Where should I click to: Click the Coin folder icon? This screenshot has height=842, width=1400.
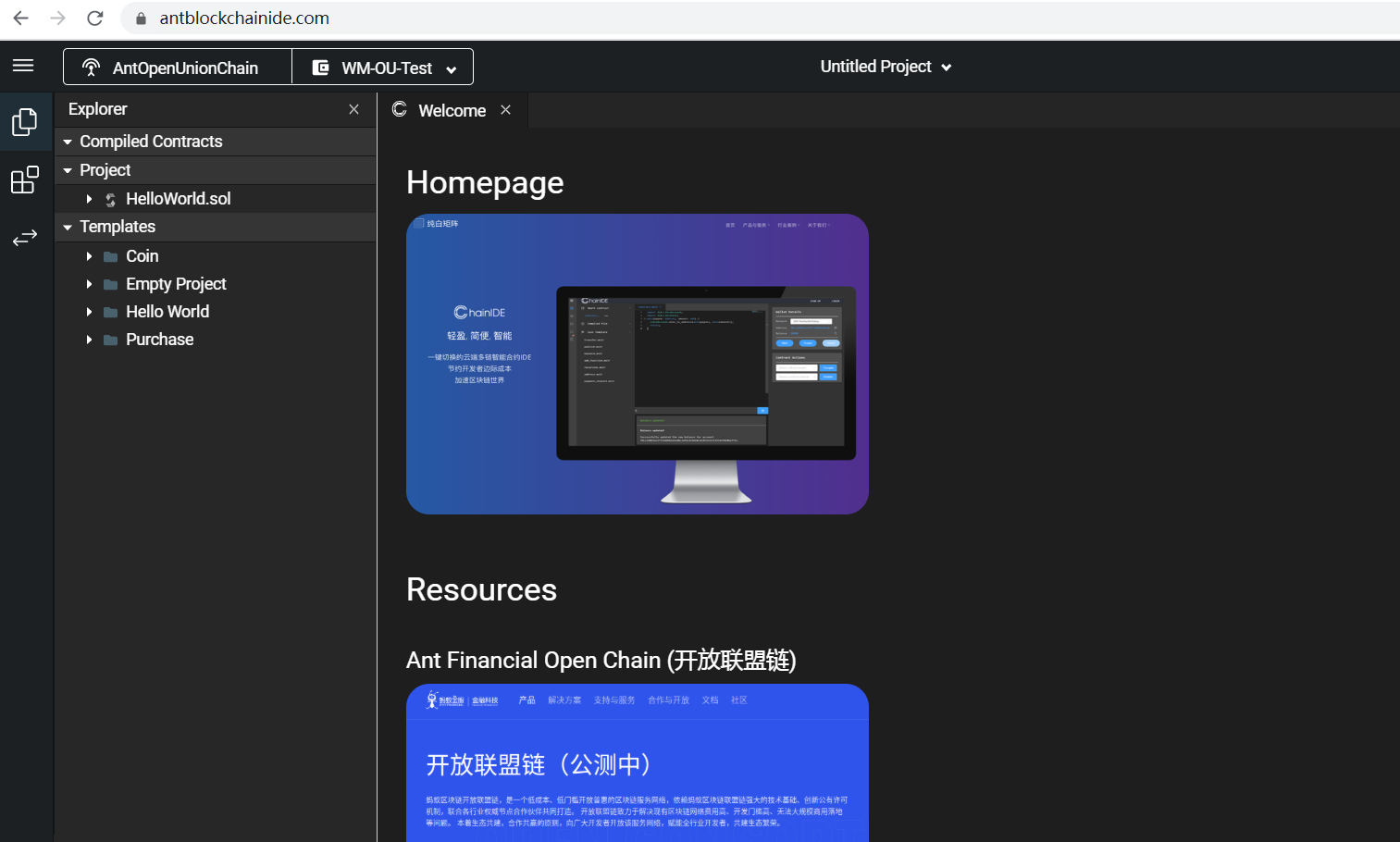(x=110, y=256)
